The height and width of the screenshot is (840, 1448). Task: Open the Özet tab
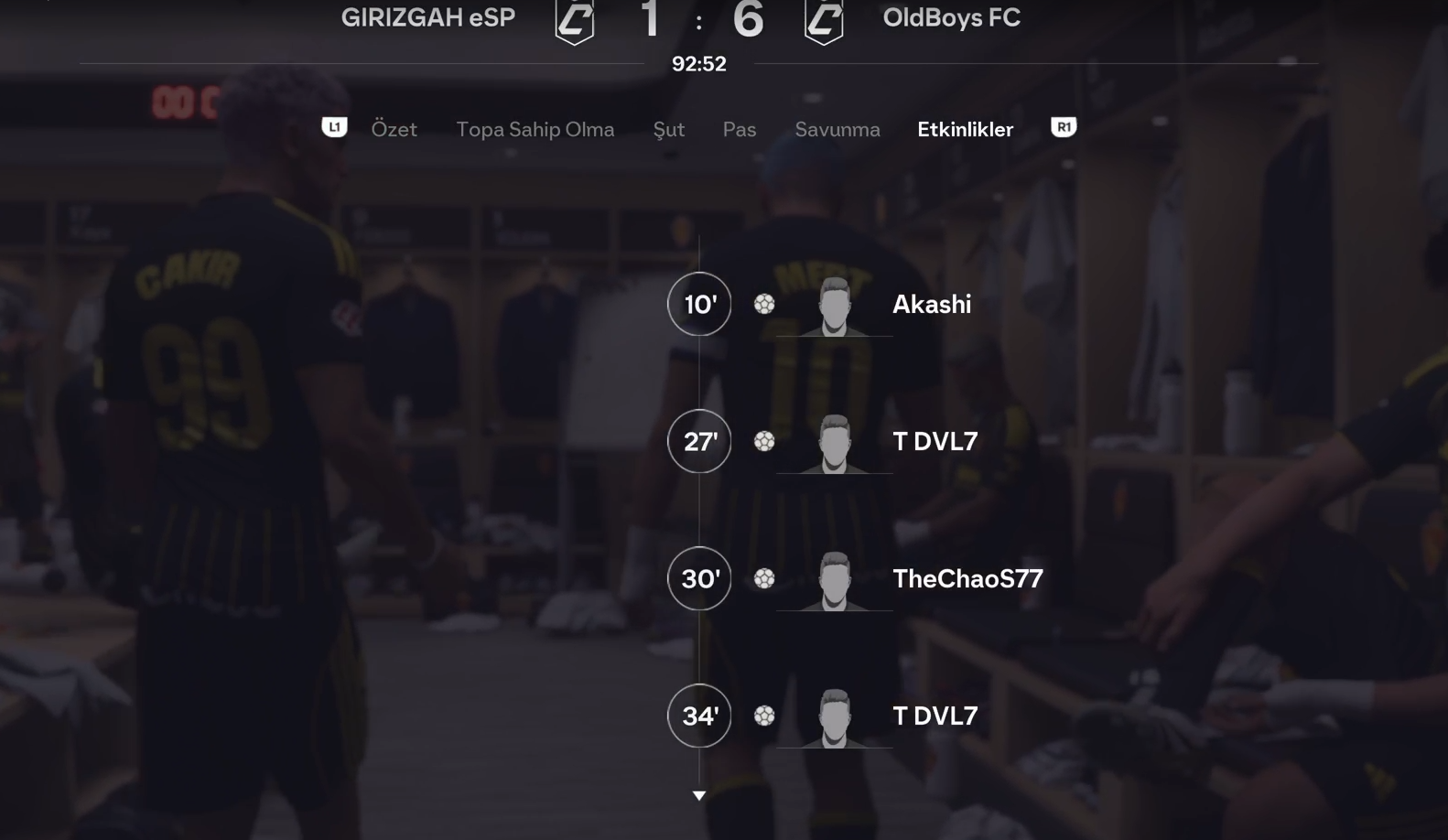[x=394, y=129]
